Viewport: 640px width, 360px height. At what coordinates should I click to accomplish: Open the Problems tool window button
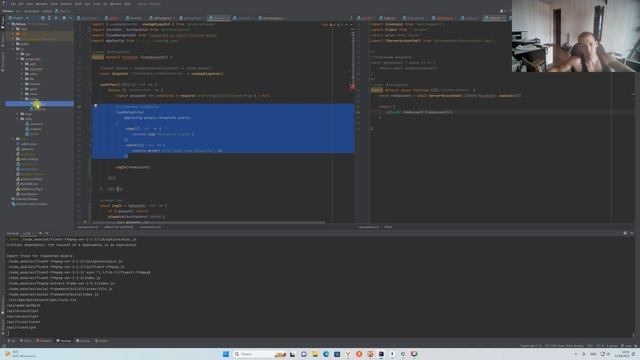tap(44, 341)
